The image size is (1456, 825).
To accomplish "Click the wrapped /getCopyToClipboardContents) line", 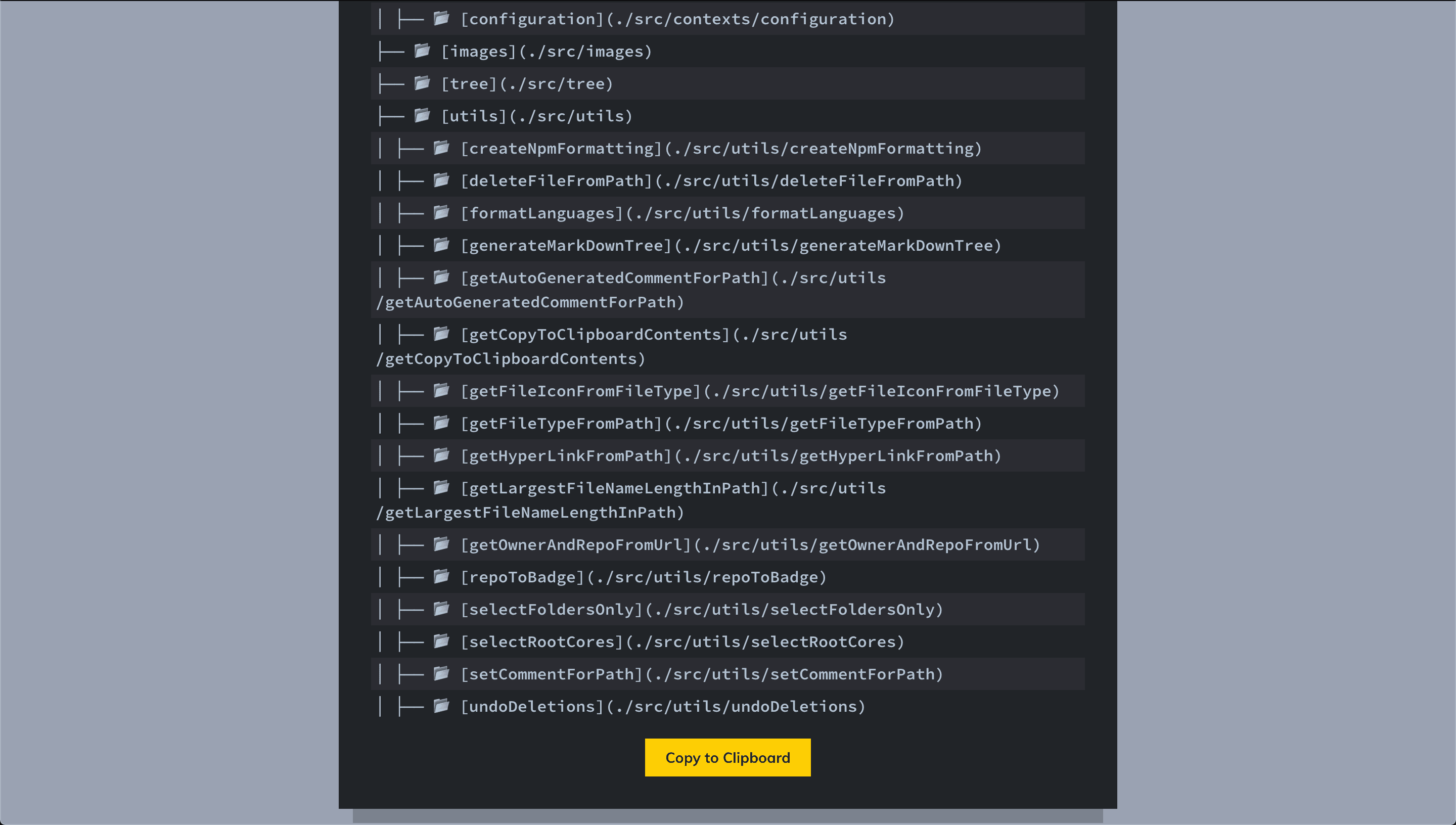I will (x=511, y=359).
